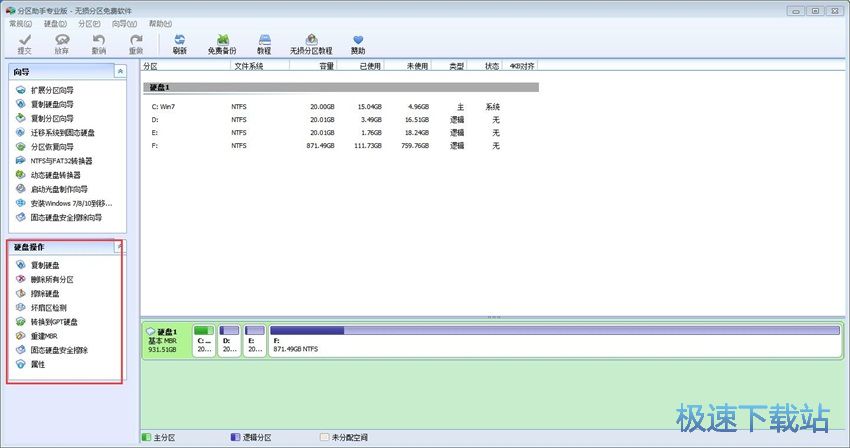Click the 18.24GB unused-space cell
Viewport: 850px width, 448px height.
click(416, 132)
